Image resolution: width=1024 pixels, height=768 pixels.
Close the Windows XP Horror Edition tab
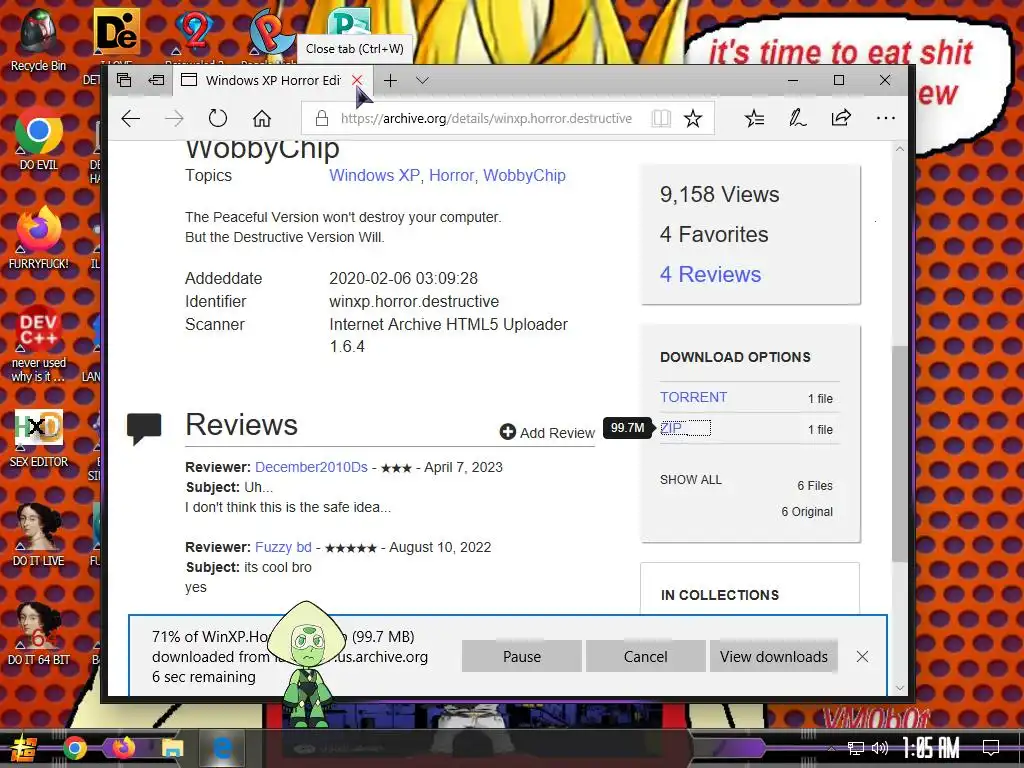[357, 80]
